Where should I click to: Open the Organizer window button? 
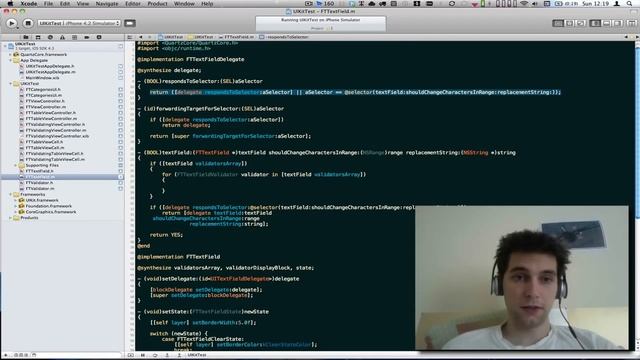click(633, 23)
